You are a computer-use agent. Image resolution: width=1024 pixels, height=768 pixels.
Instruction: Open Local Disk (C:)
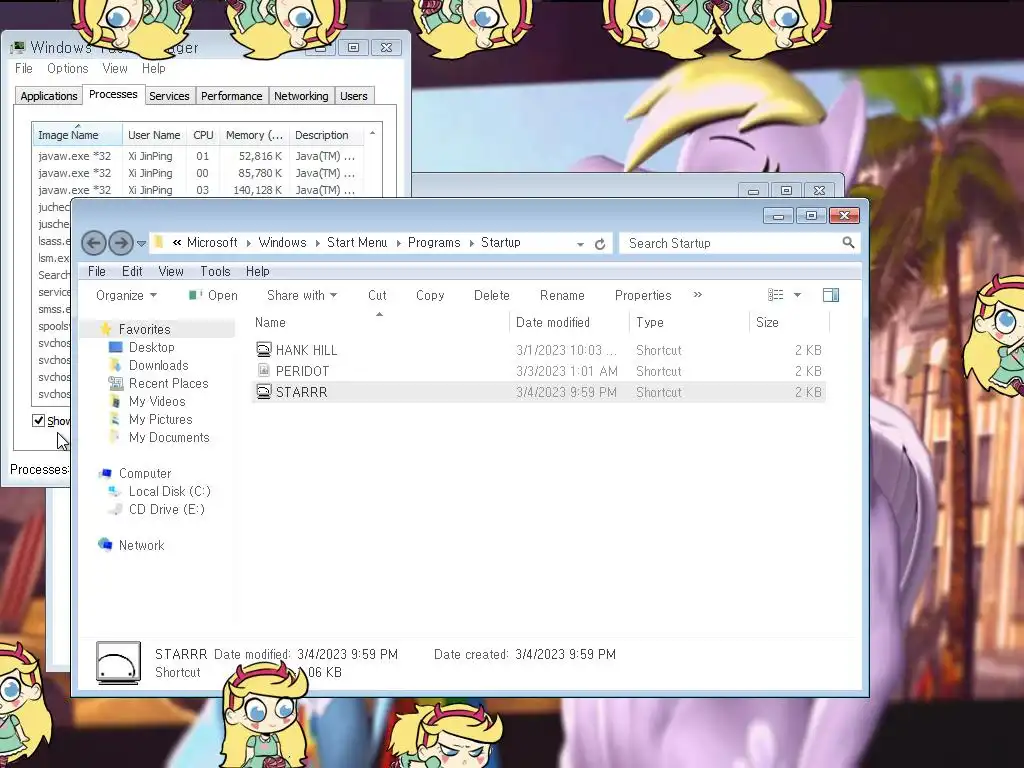click(170, 491)
